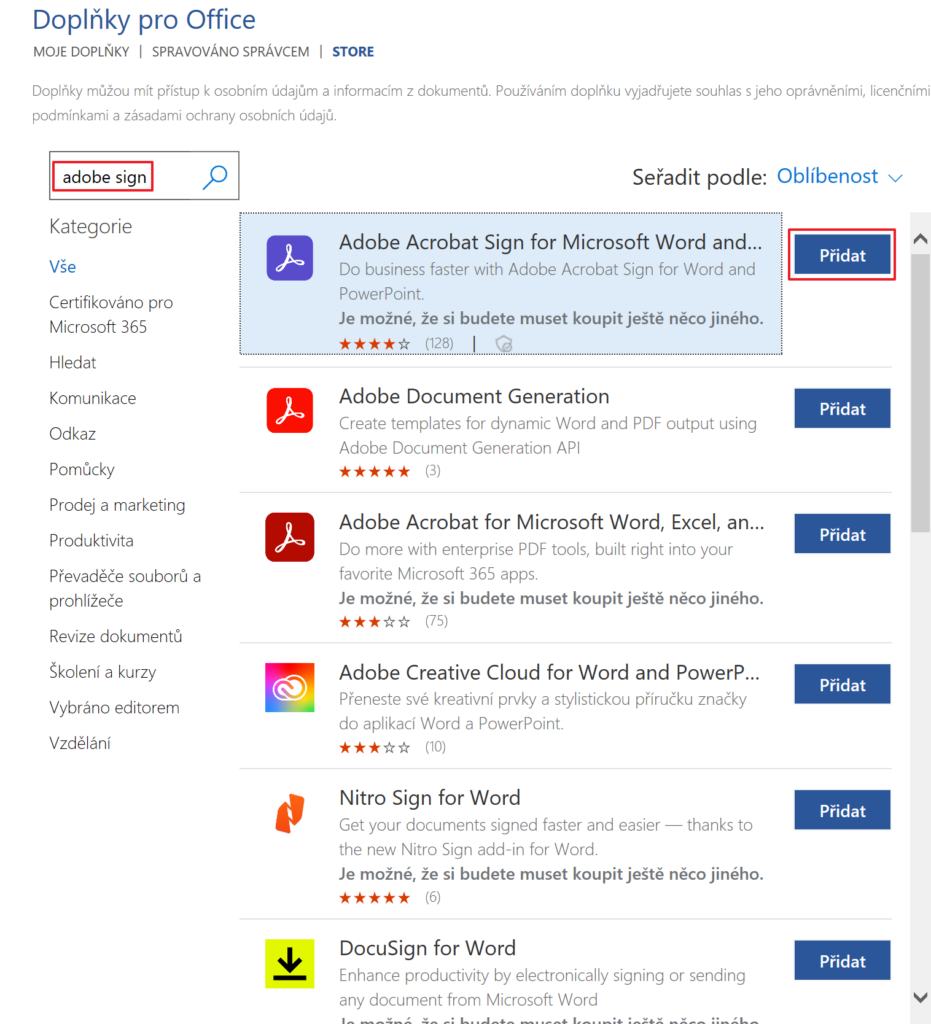Select Převaděče souborů a prohlížeče category

pyautogui.click(x=125, y=588)
